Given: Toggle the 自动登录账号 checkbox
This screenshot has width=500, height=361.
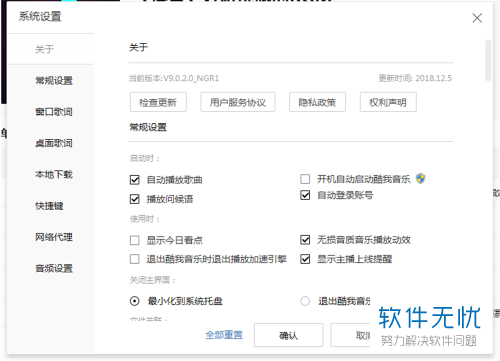Looking at the screenshot, I should [305, 195].
